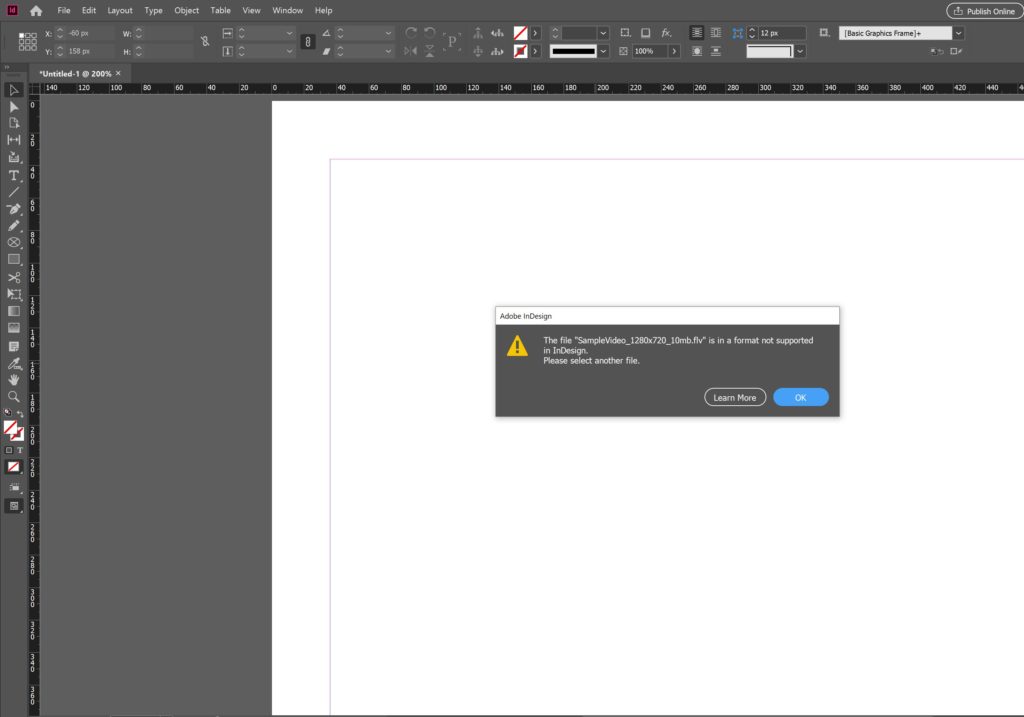Open the Window menu

[x=287, y=10]
